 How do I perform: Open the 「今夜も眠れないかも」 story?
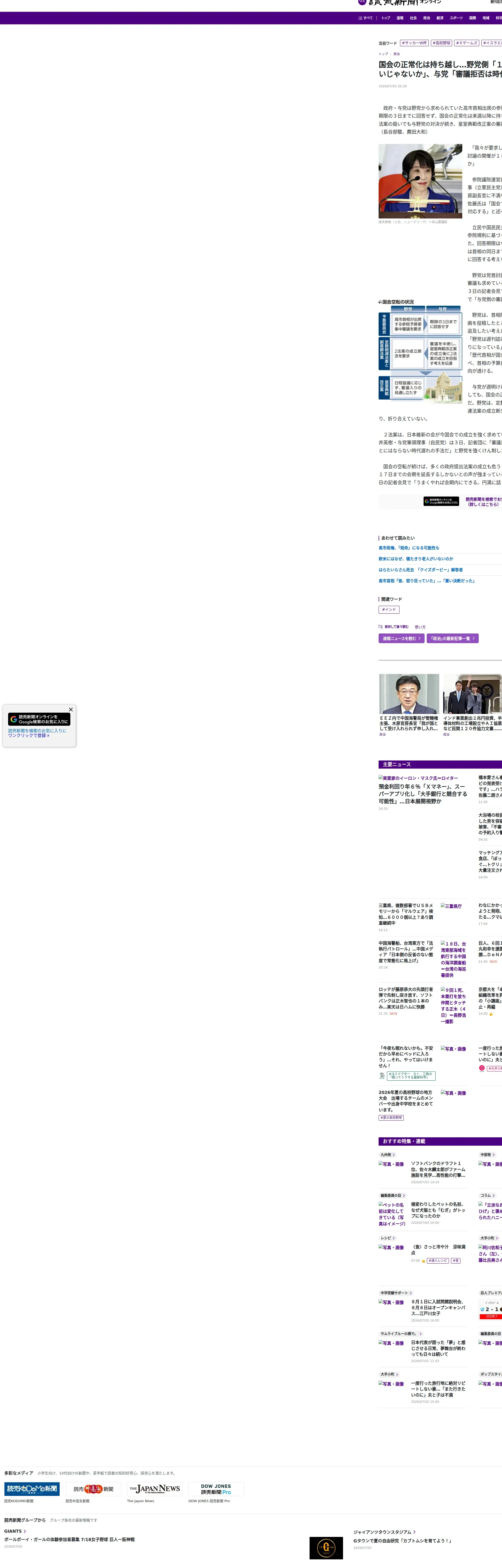point(406,1057)
